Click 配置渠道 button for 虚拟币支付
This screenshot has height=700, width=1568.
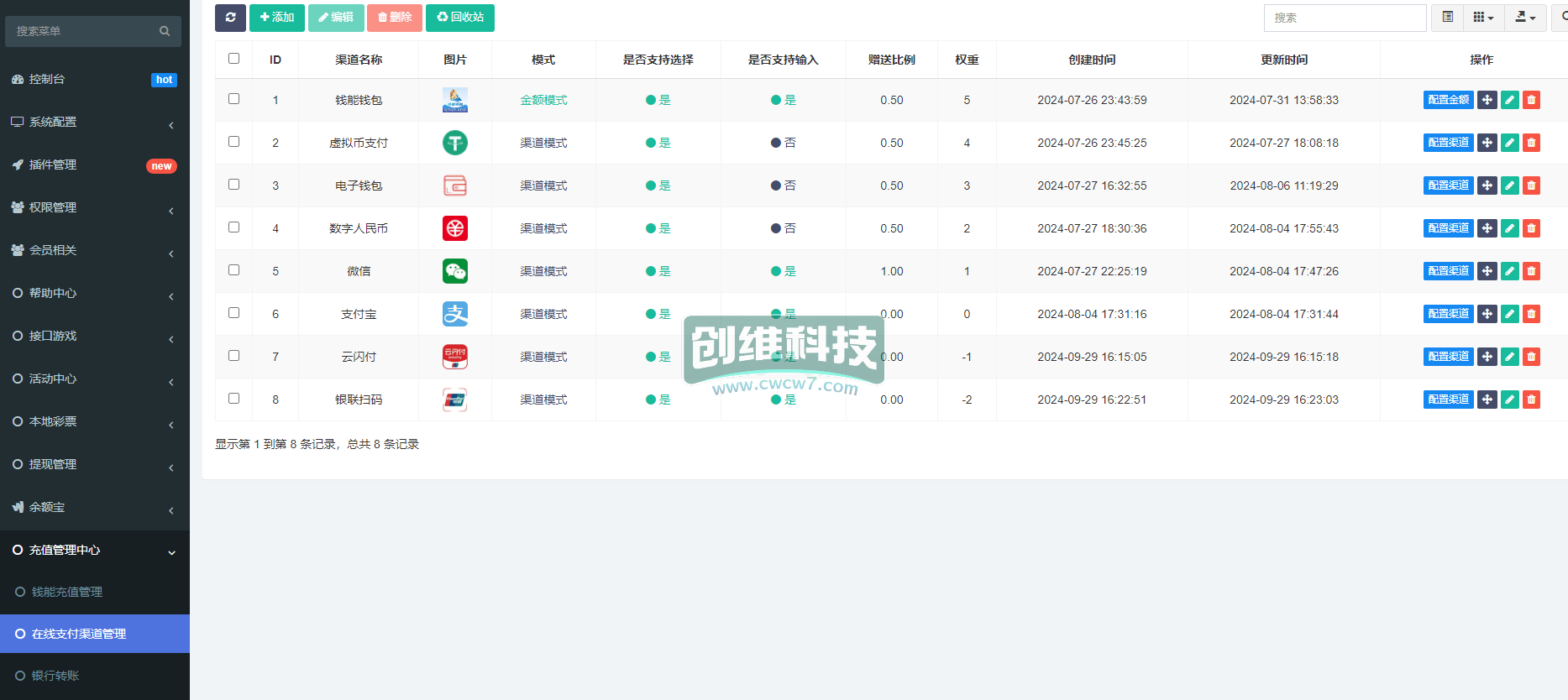[1449, 143]
